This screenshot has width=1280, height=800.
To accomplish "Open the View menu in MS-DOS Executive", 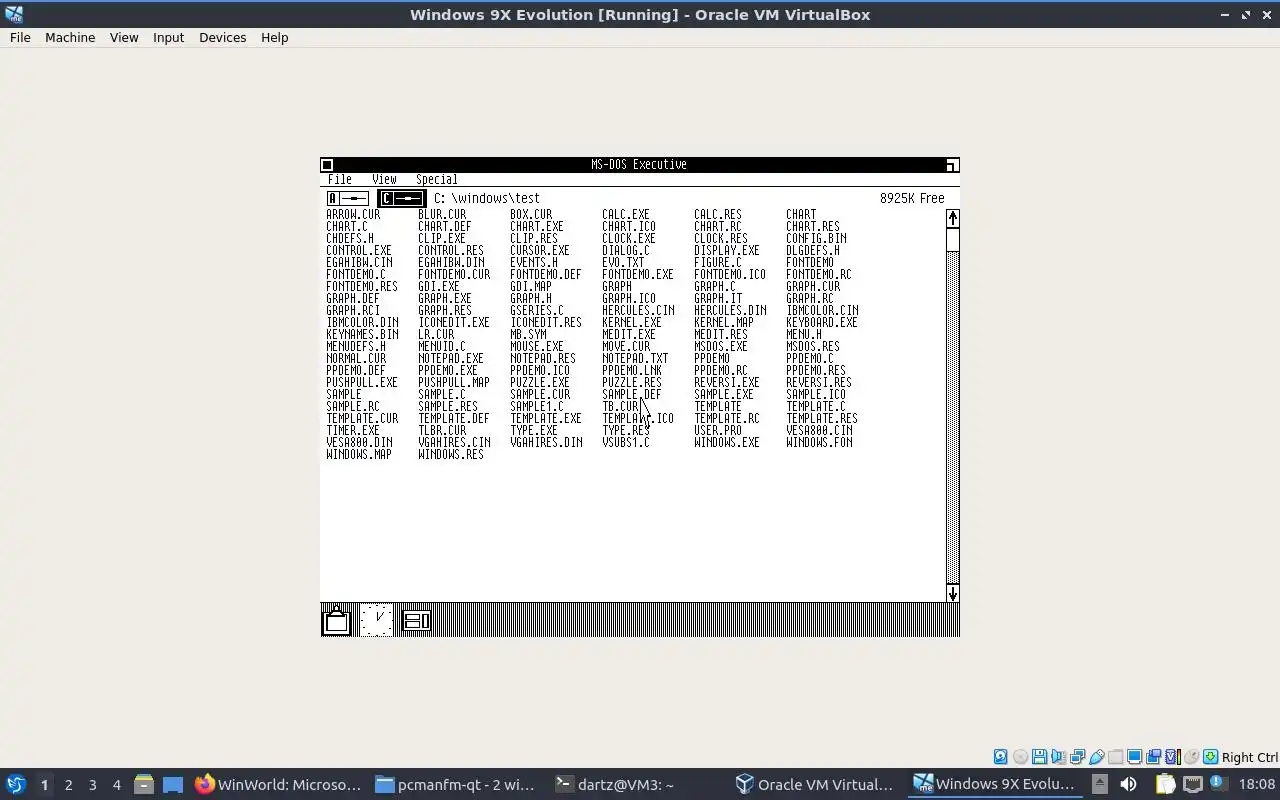I will click(384, 180).
